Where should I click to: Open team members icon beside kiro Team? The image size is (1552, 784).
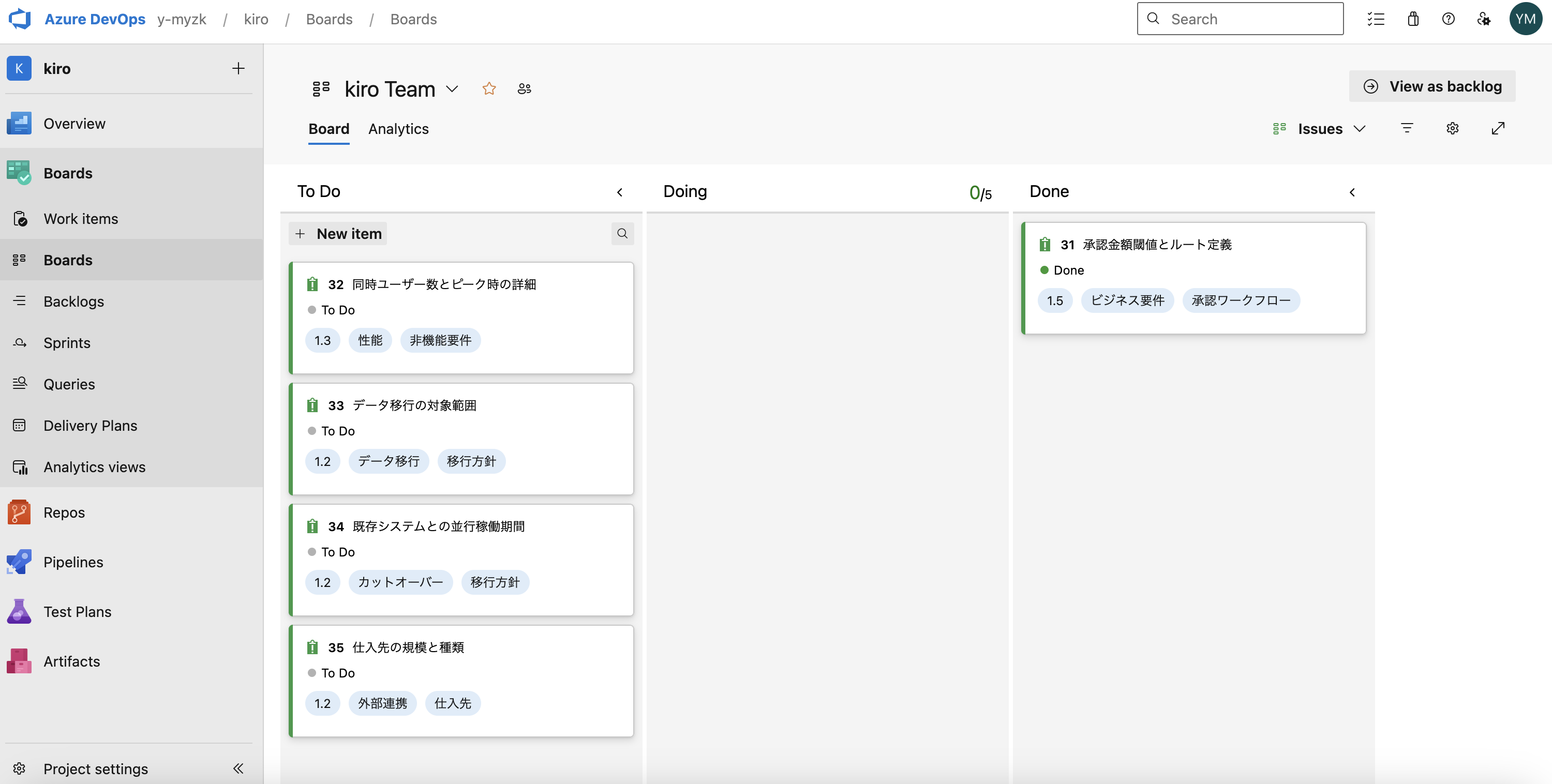pos(524,89)
